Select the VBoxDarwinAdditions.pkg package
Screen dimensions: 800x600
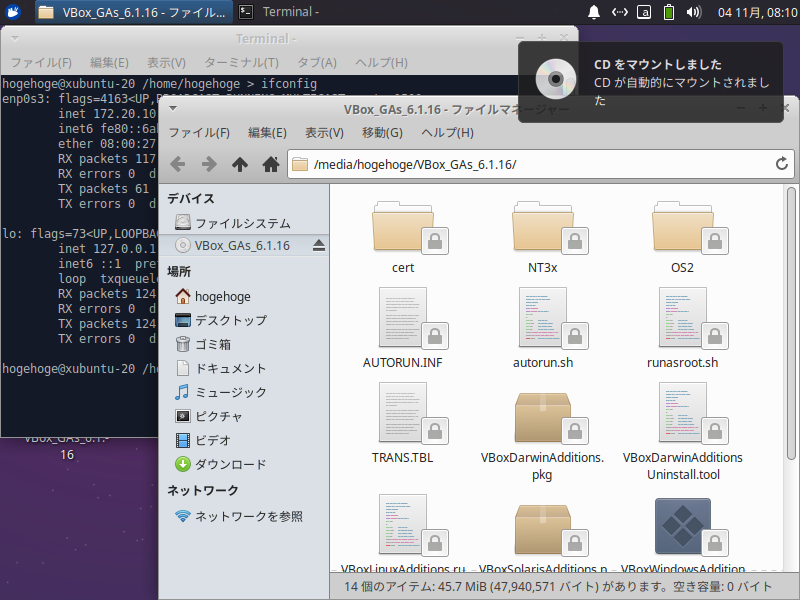pos(542,436)
